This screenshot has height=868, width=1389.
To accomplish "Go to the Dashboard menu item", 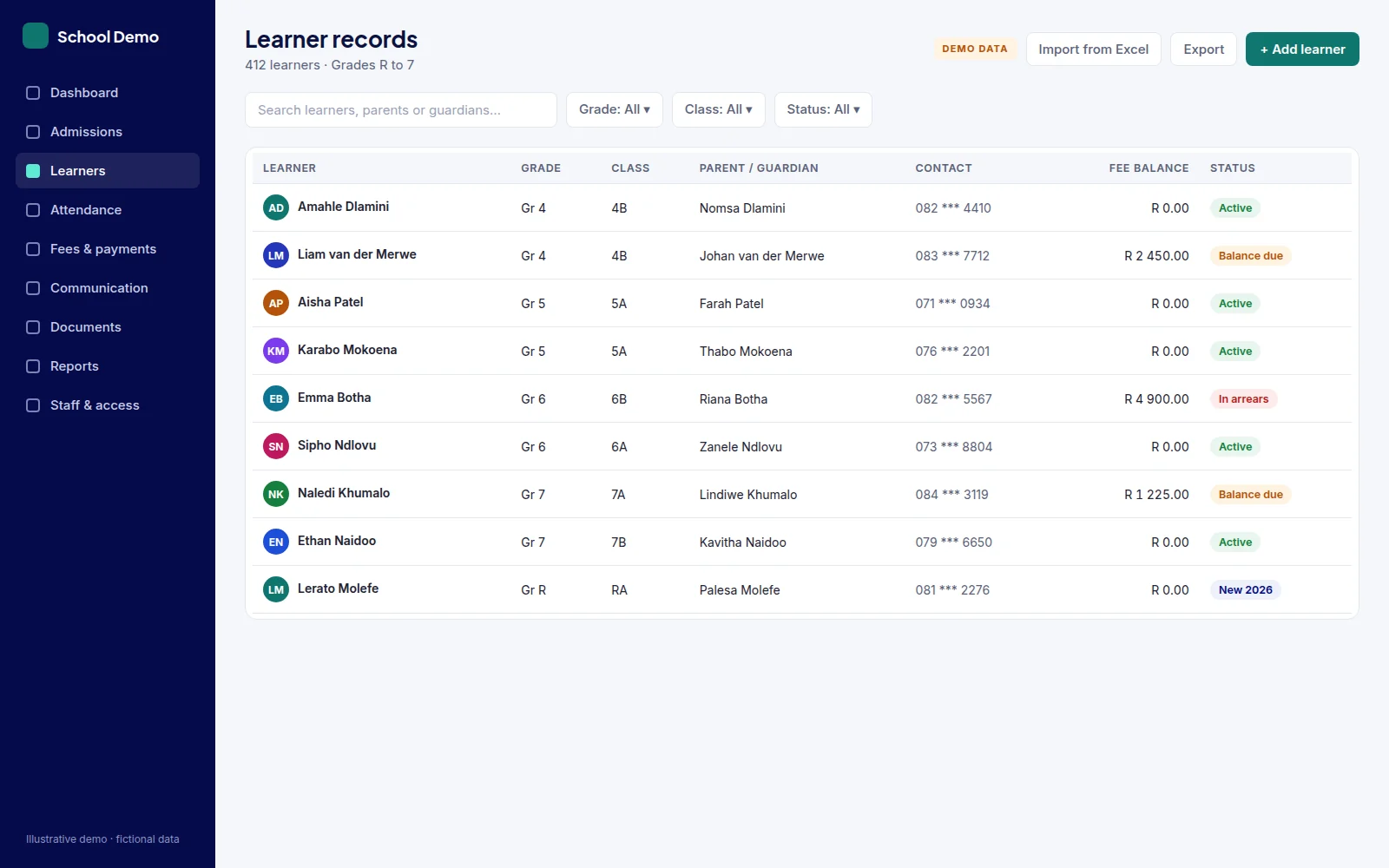I will [108, 93].
